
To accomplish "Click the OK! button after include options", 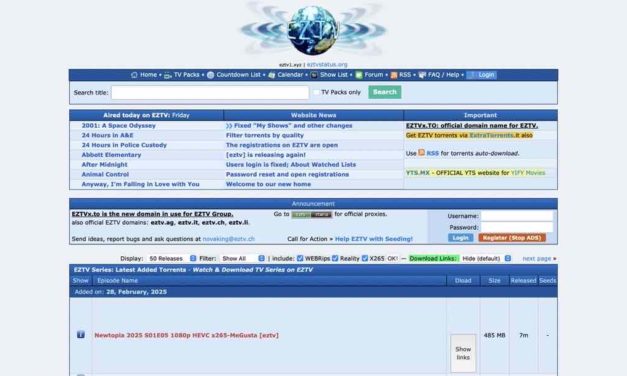I will (392, 258).
